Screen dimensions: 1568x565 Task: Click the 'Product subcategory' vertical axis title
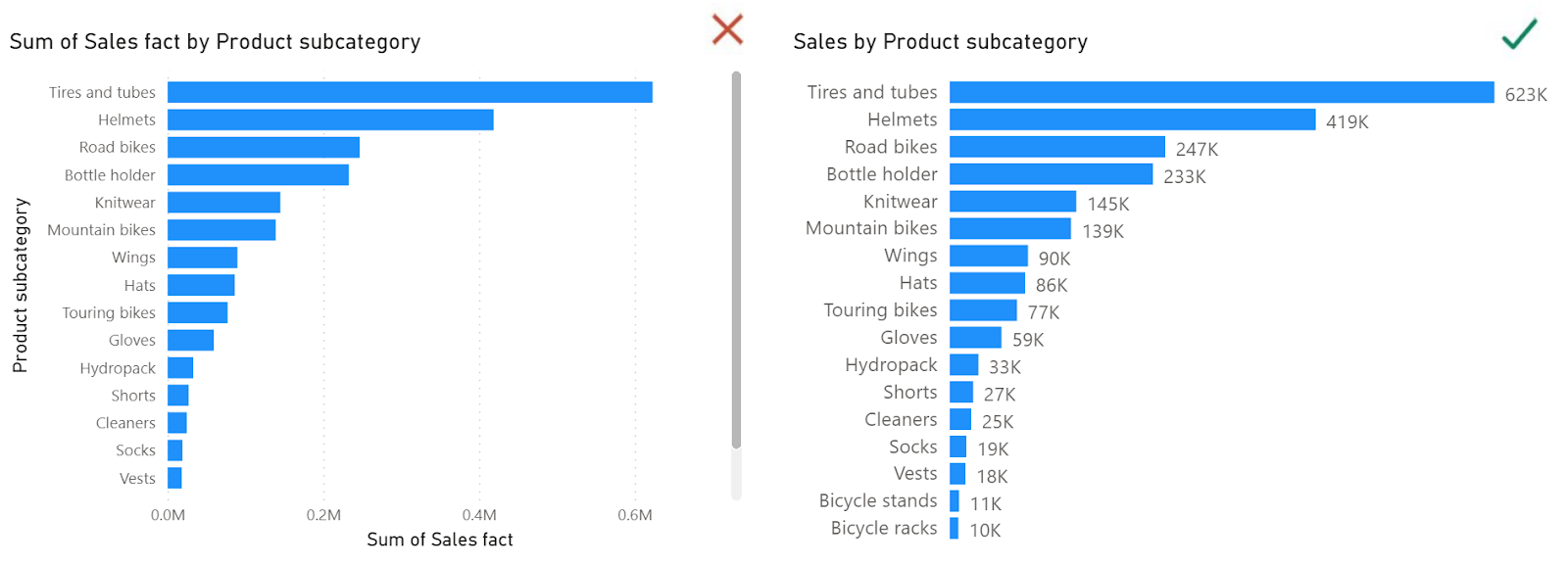coord(21,285)
